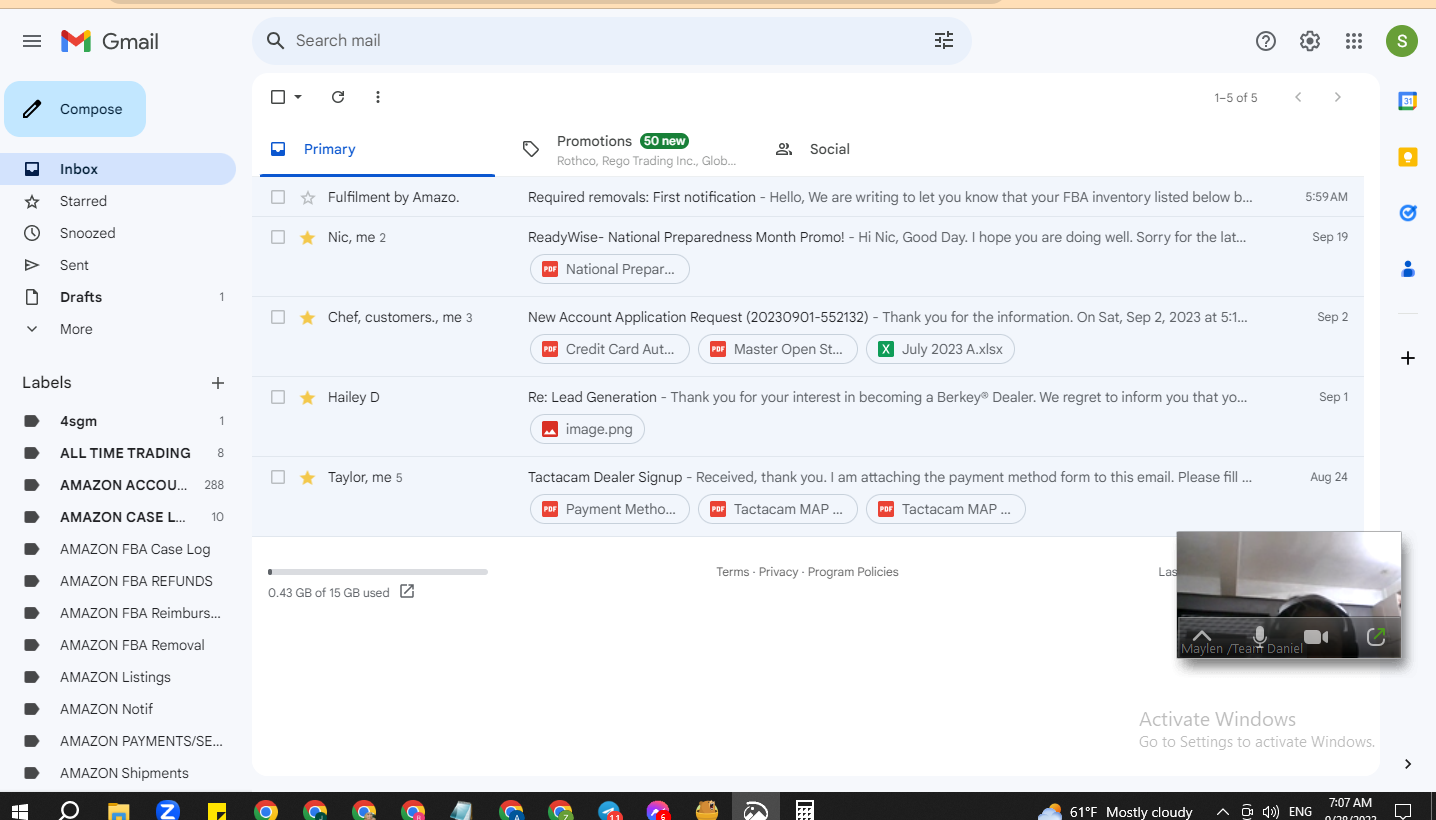
Task: Open the More options three-dot menu
Action: pos(378,97)
